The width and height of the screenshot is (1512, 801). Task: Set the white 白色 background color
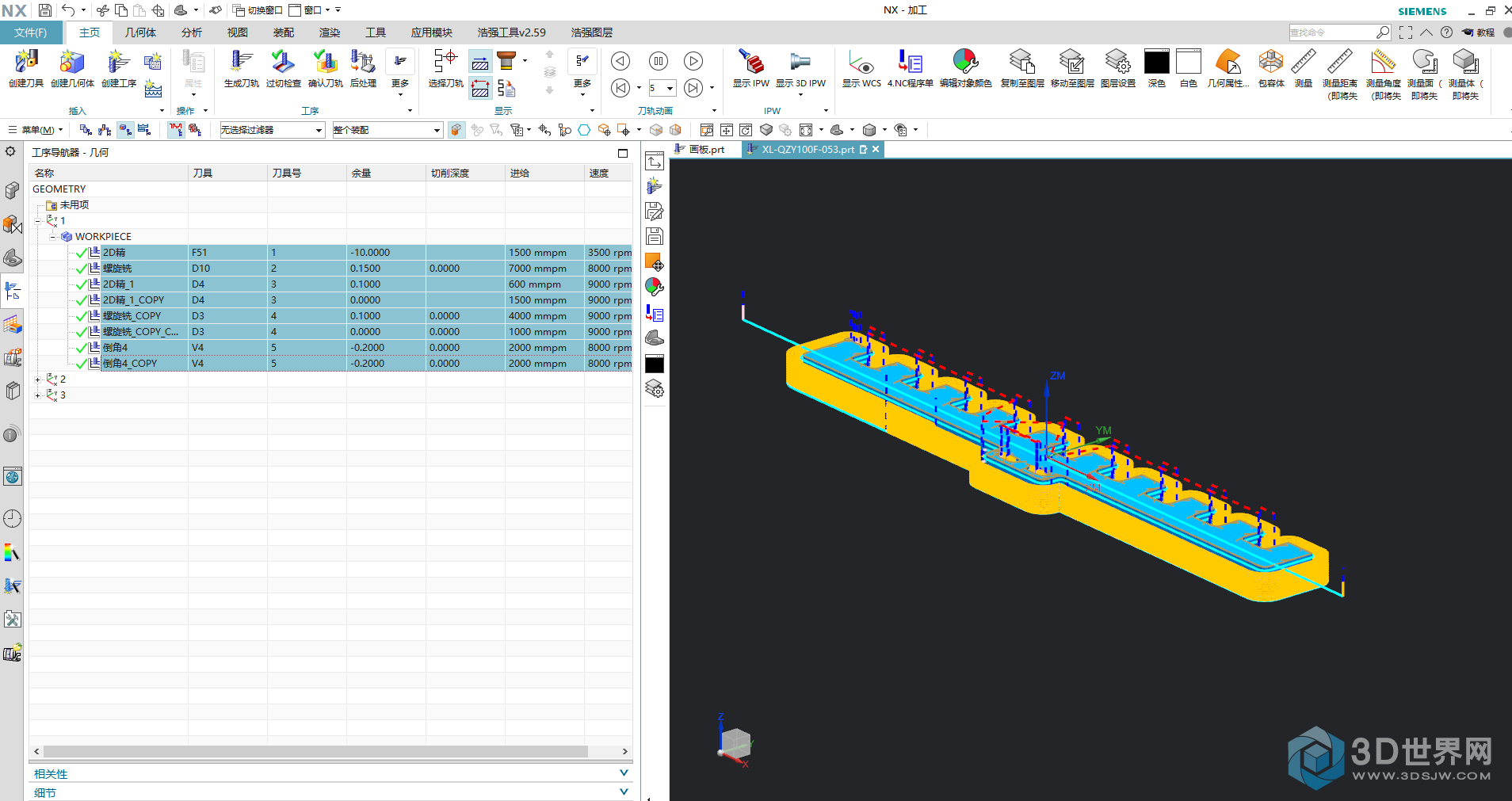(1189, 68)
